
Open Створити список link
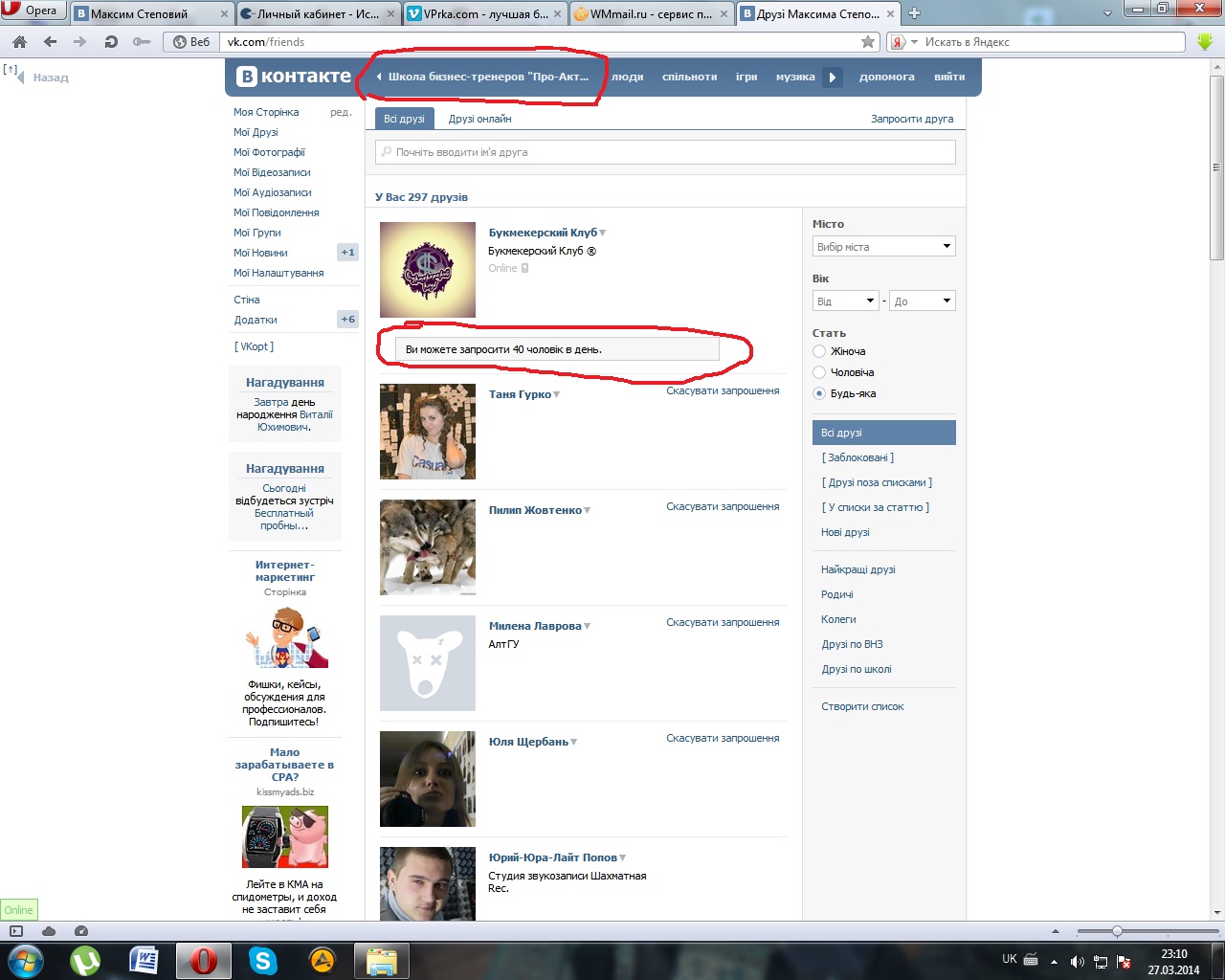[862, 706]
